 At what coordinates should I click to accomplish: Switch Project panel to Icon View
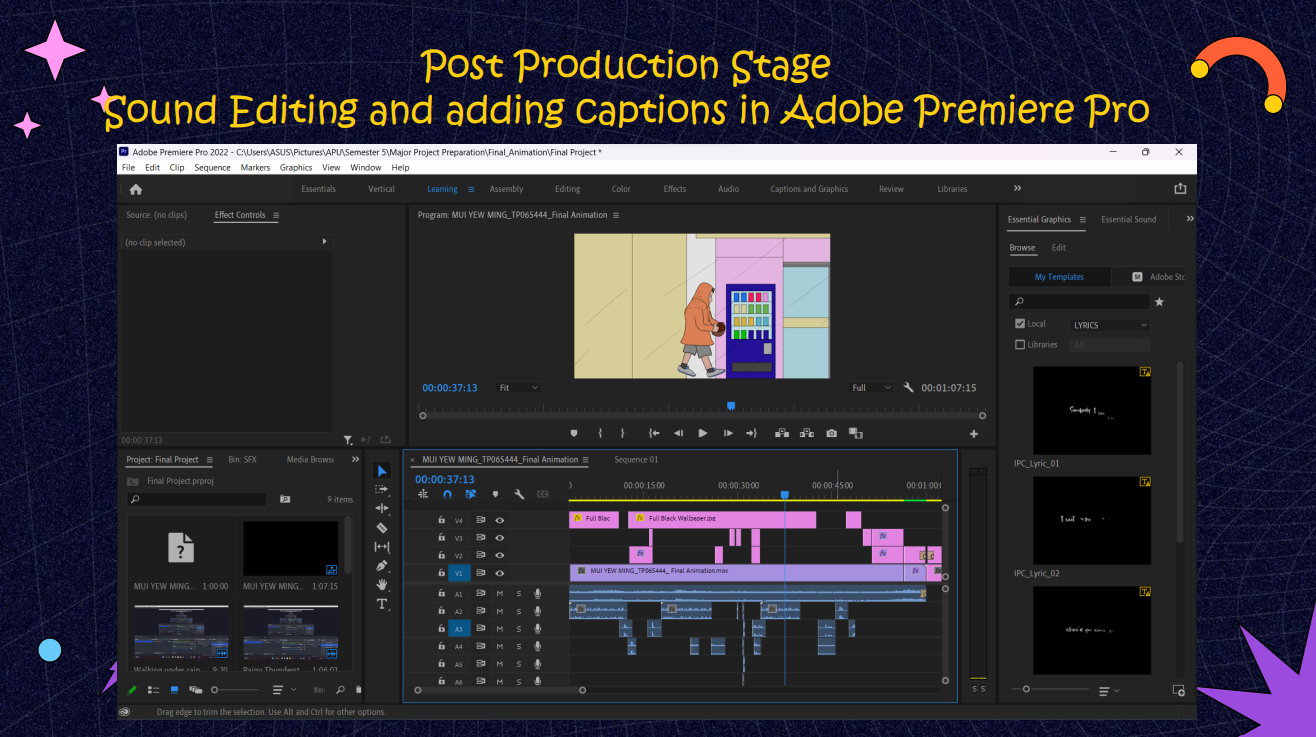(x=174, y=690)
